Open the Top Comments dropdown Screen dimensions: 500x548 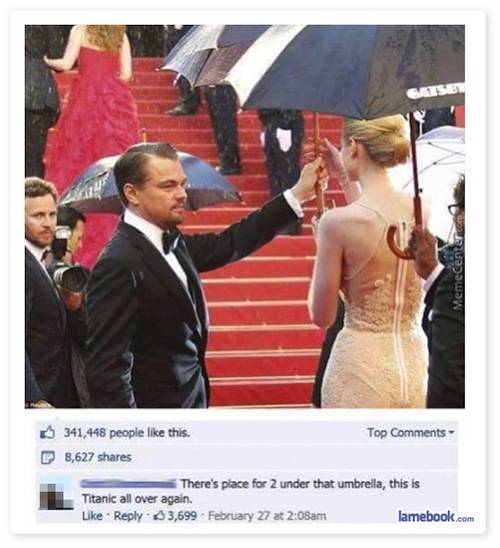(411, 433)
